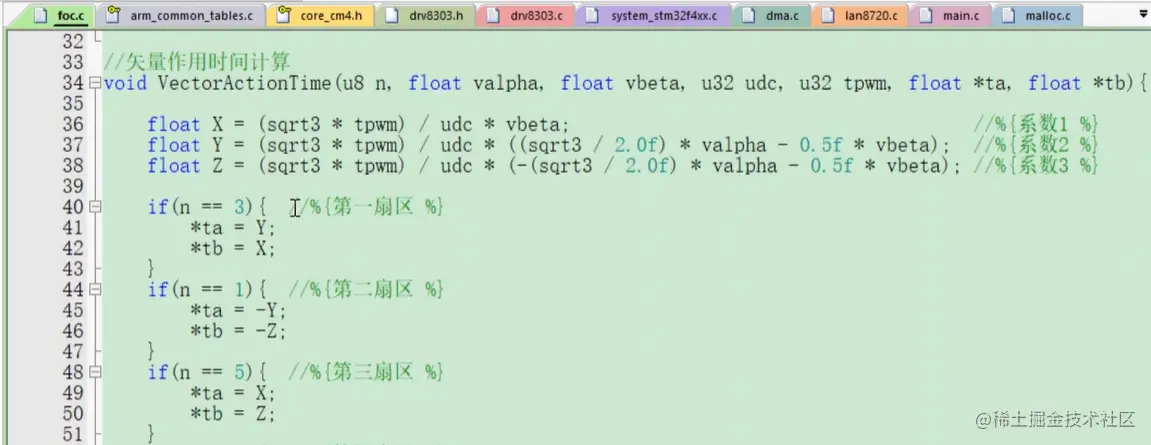Viewport: 1151px width, 445px height.
Task: Click the parameter 'float *tb' in the signature
Action: 1076,83
